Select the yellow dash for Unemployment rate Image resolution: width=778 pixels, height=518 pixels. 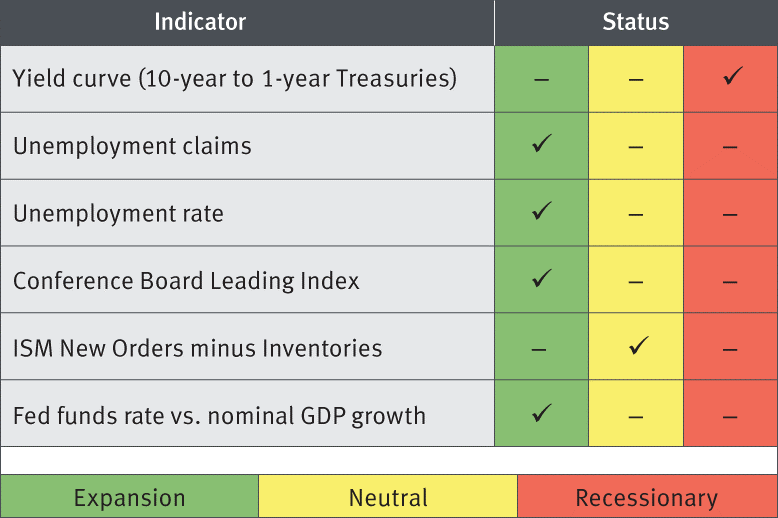pyautogui.click(x=636, y=214)
